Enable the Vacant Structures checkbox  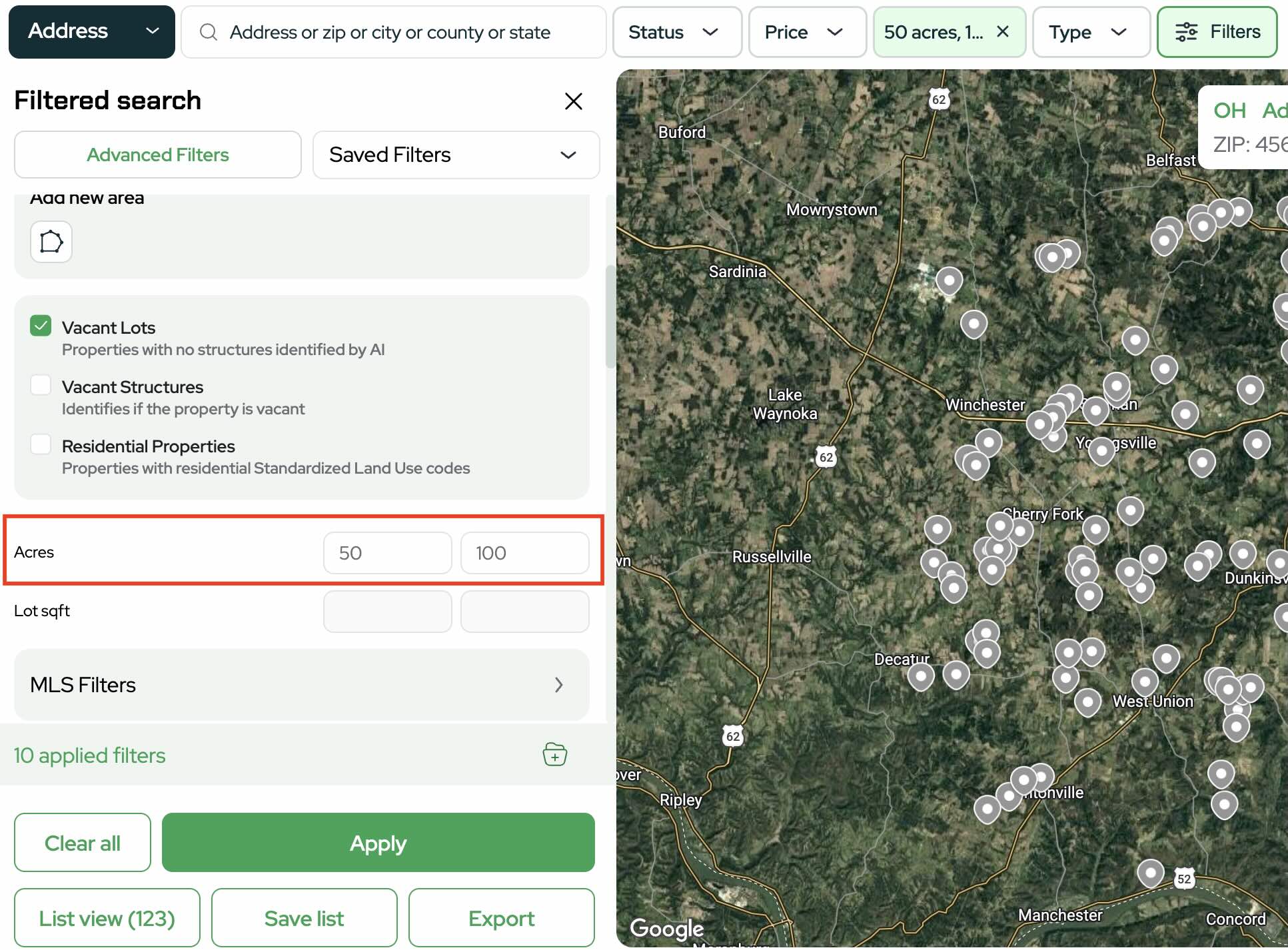41,385
